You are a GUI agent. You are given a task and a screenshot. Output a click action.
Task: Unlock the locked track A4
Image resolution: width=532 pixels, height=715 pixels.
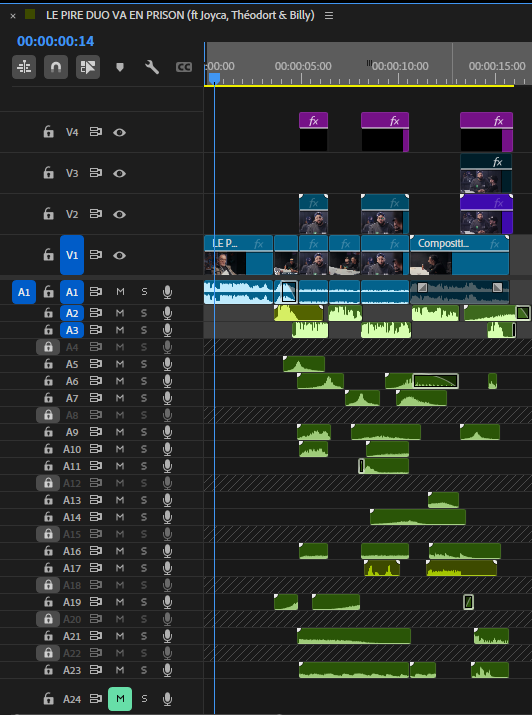[x=48, y=347]
